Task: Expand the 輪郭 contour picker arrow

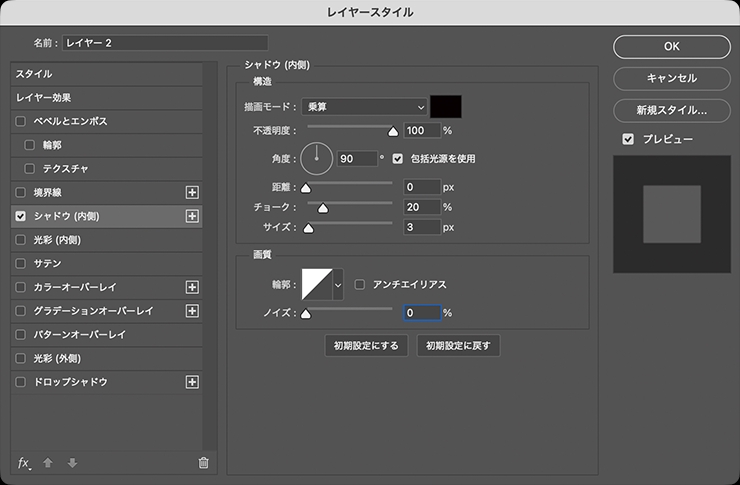Action: tap(337, 285)
